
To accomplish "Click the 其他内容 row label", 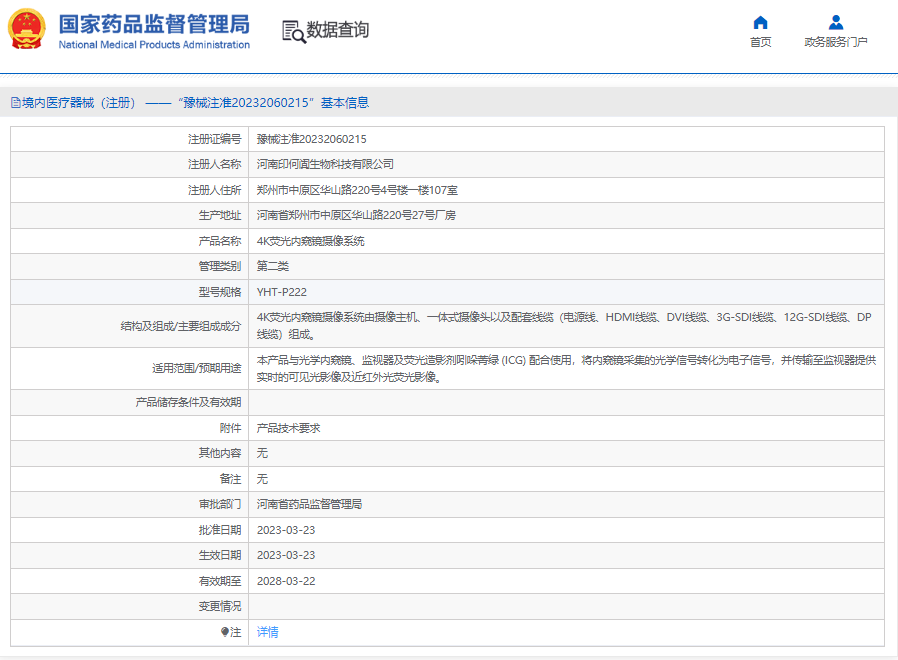I will (220, 453).
